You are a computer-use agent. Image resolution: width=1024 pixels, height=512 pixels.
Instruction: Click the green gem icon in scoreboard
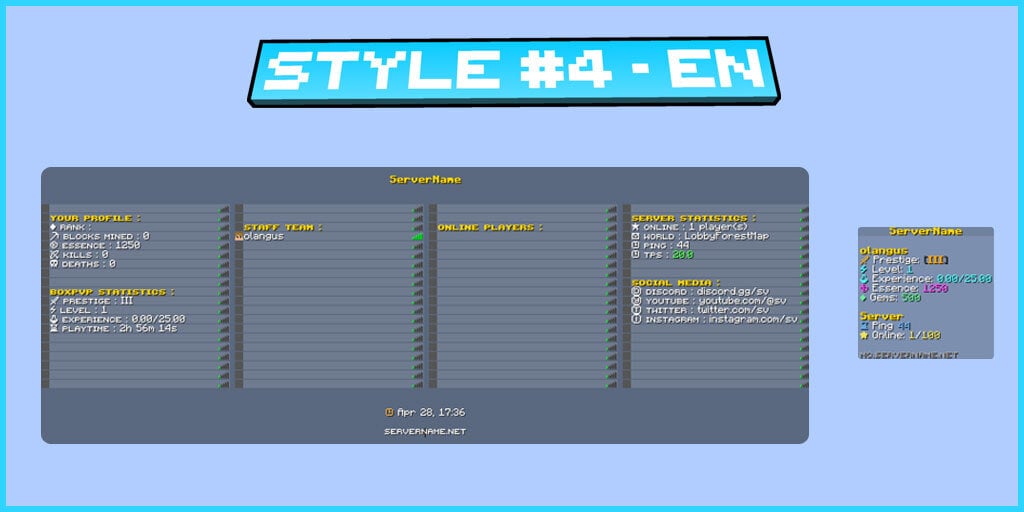click(x=864, y=297)
